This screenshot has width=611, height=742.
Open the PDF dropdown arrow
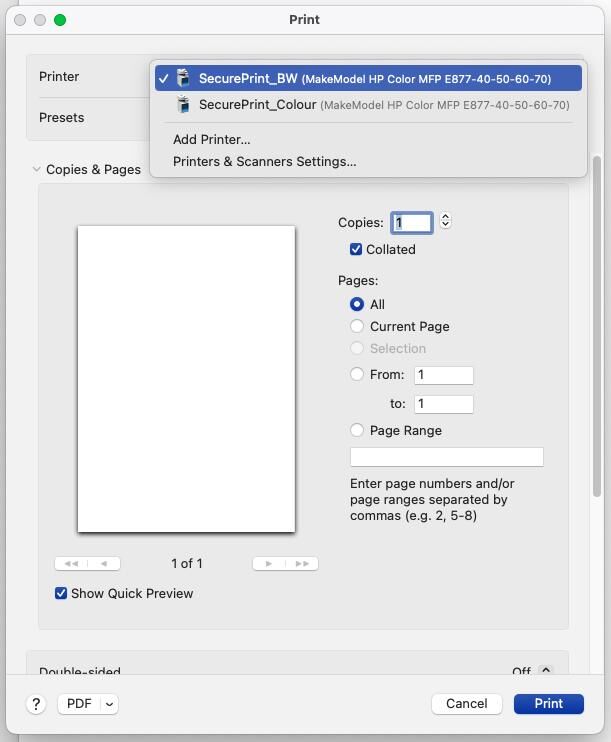pyautogui.click(x=109, y=704)
